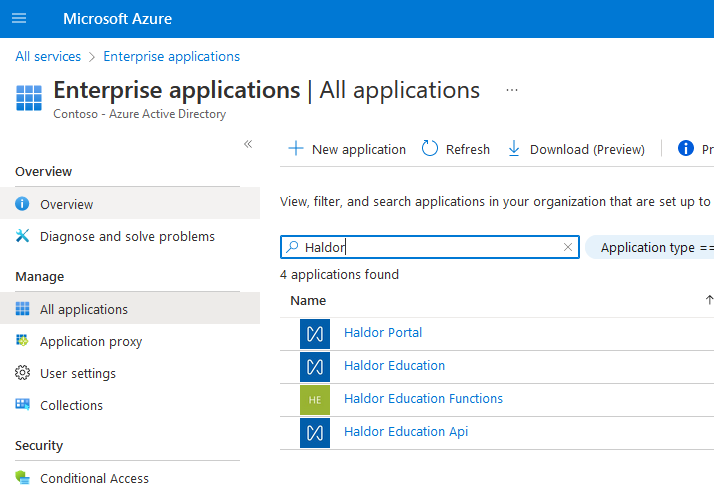The height and width of the screenshot is (487, 714).
Task: Click the Contoso - Azure Active Directory subtitle
Action: 139,114
